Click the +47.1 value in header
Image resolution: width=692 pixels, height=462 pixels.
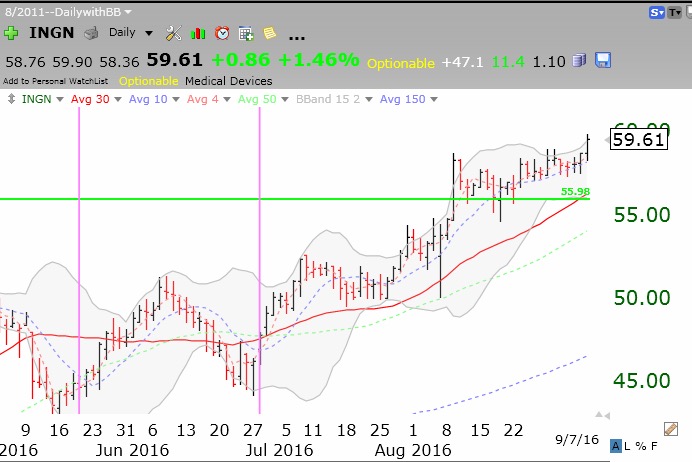[x=463, y=62]
